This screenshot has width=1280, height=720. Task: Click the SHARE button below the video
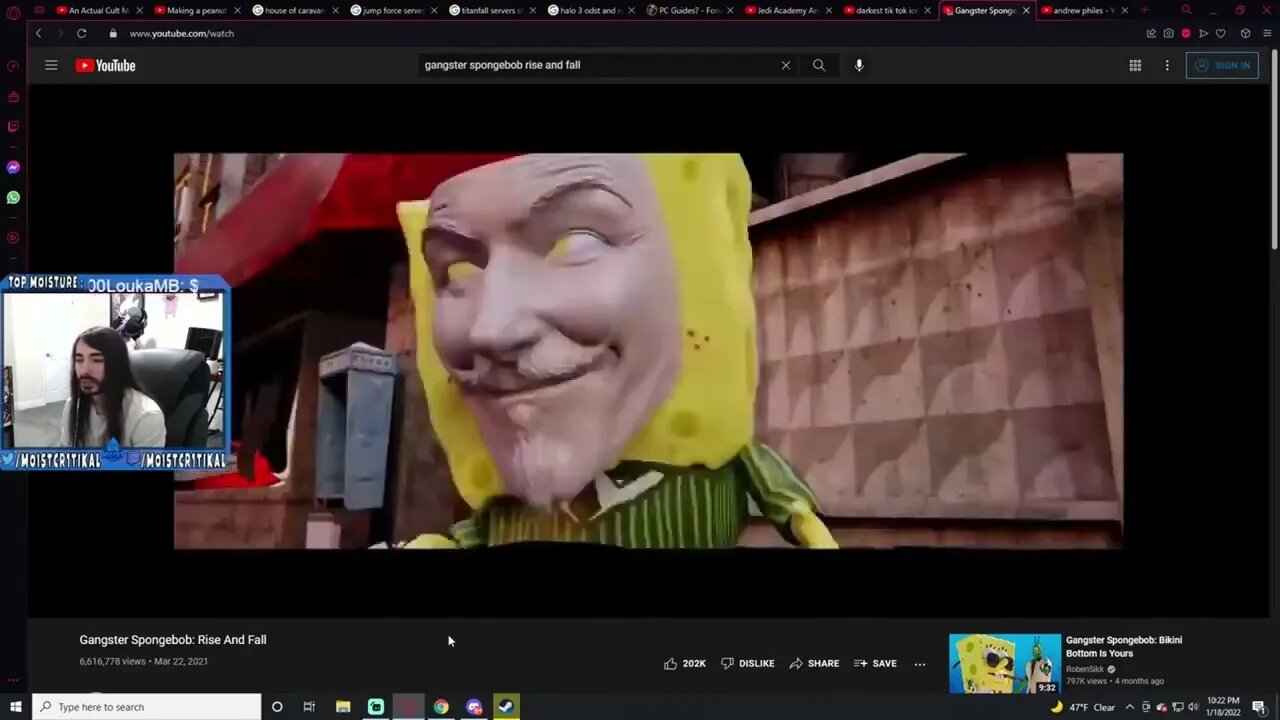click(x=814, y=663)
